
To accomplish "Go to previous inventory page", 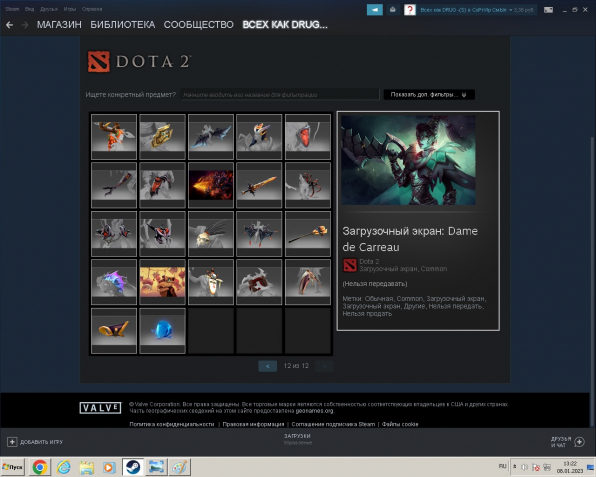I will (268, 366).
